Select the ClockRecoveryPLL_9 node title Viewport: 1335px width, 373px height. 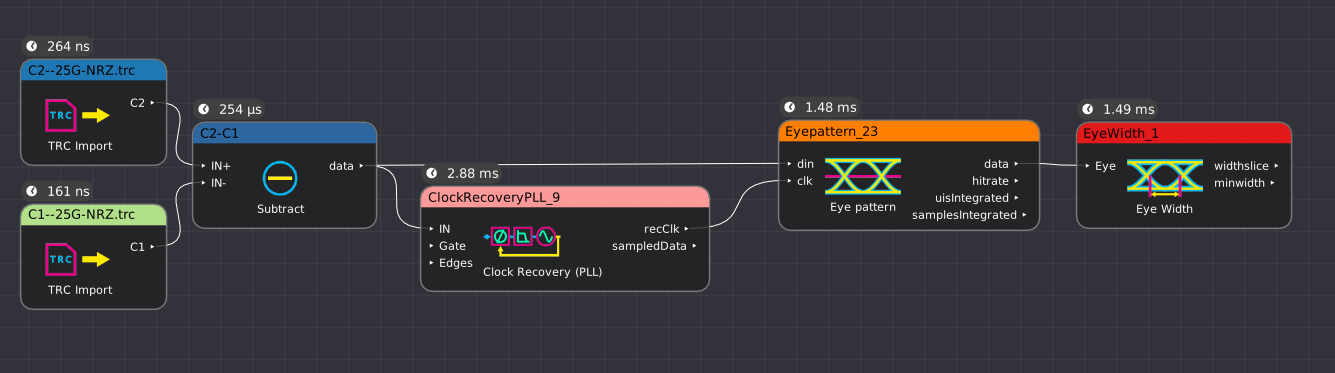[x=565, y=197]
